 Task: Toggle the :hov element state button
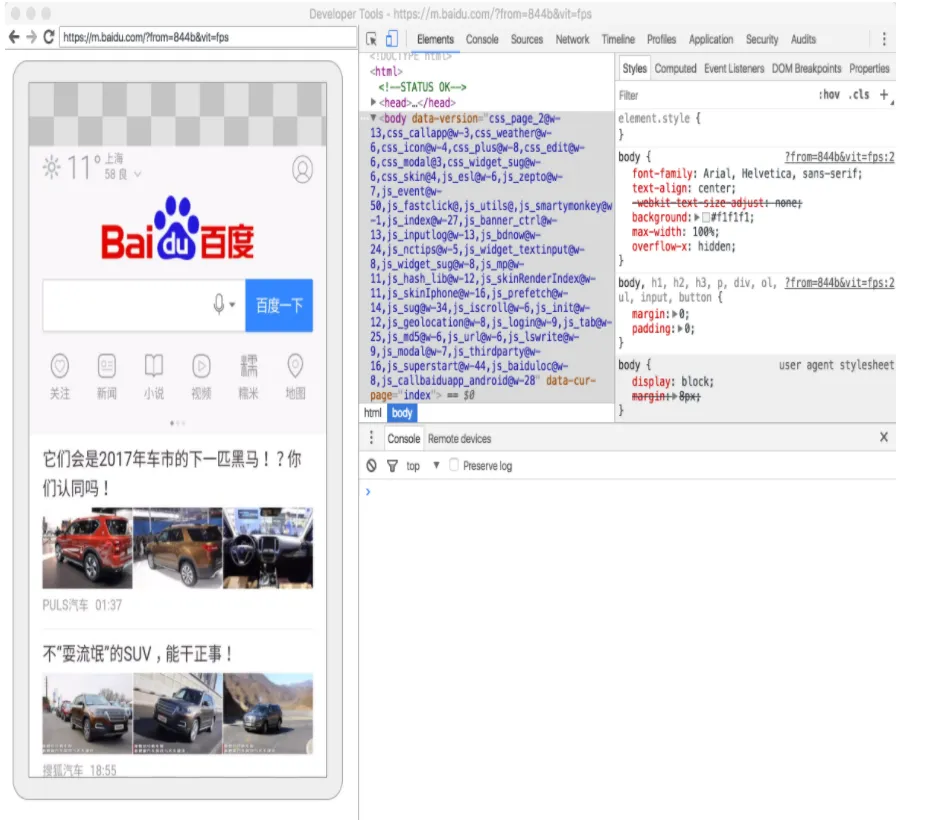[x=829, y=95]
